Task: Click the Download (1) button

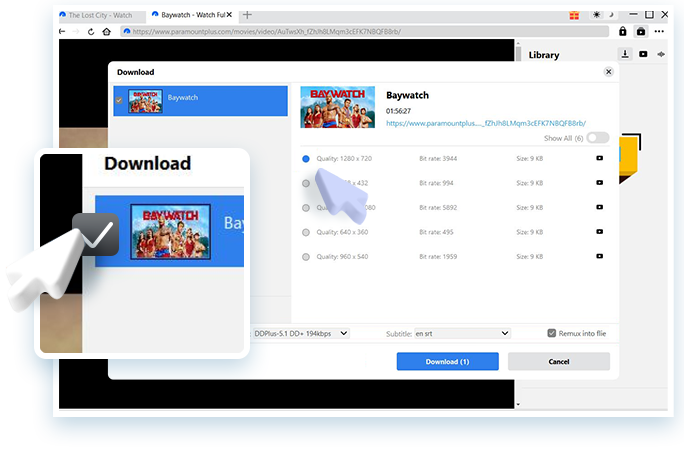Action: coord(448,362)
